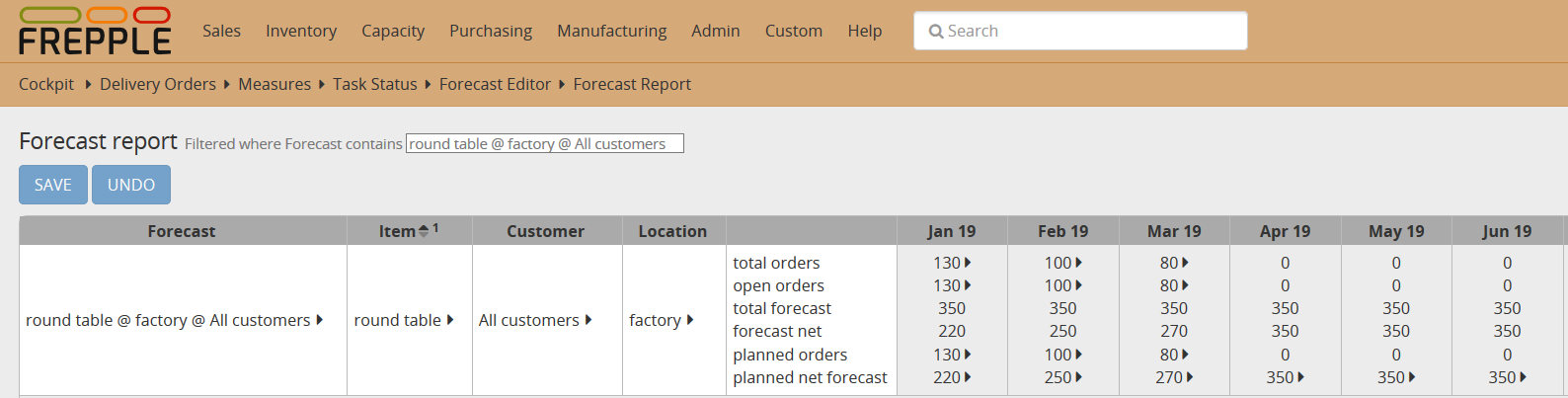Screen dimensions: 1568x398
Task: Drill into Apr 19 planned net forecast 350
Action: [x=1301, y=377]
